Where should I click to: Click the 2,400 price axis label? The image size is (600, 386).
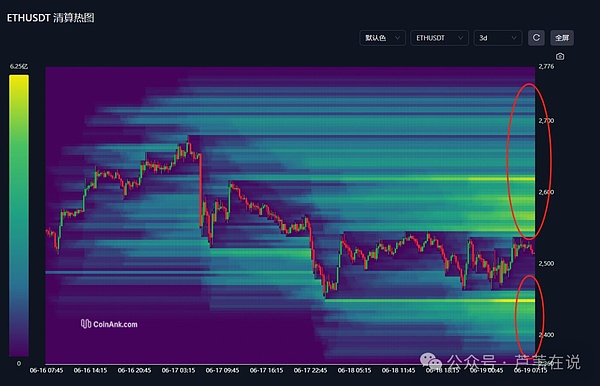546,335
